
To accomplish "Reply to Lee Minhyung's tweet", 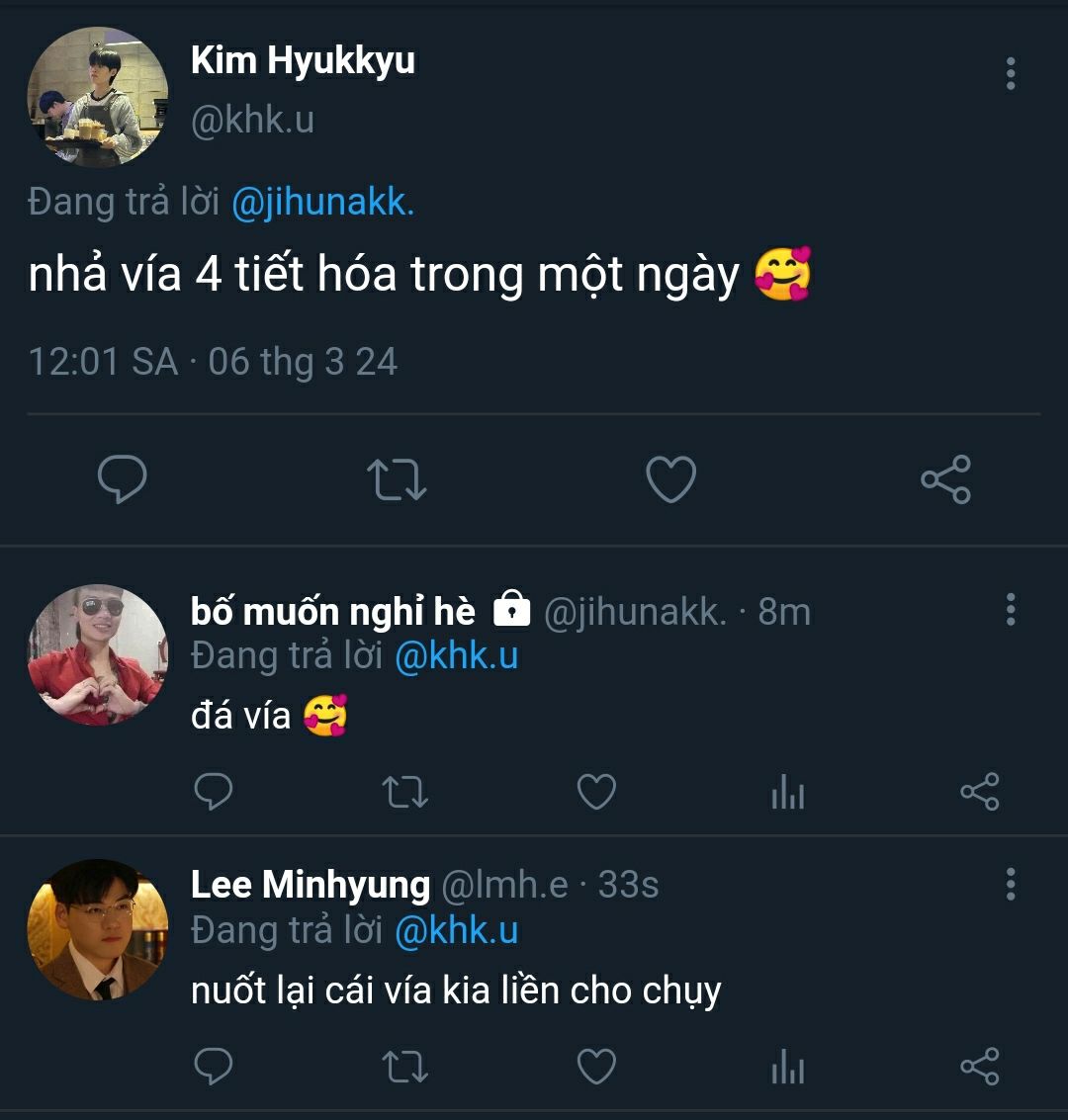I will tap(212, 1067).
